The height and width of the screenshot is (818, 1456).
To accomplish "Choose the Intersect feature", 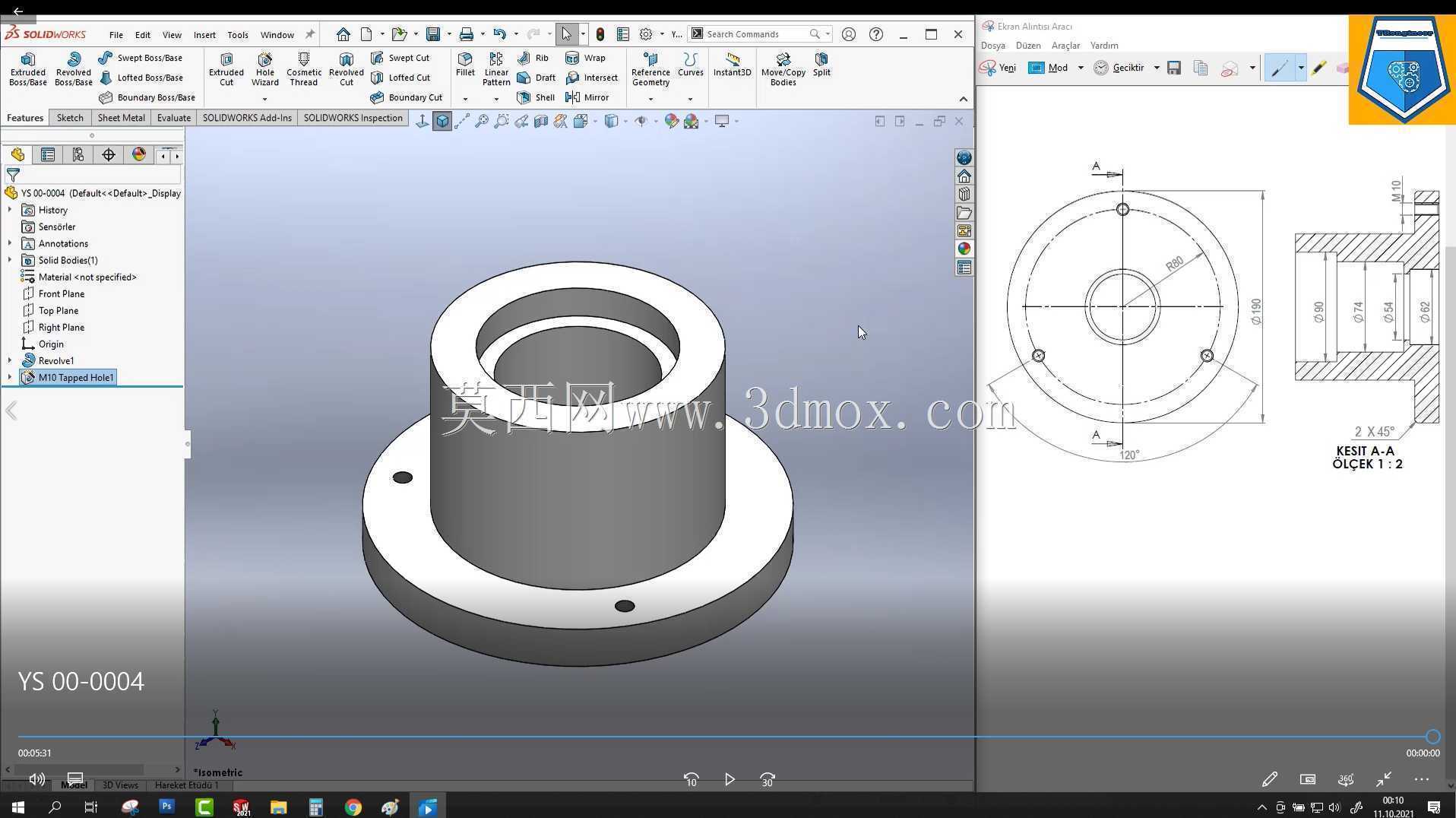I will pyautogui.click(x=591, y=78).
